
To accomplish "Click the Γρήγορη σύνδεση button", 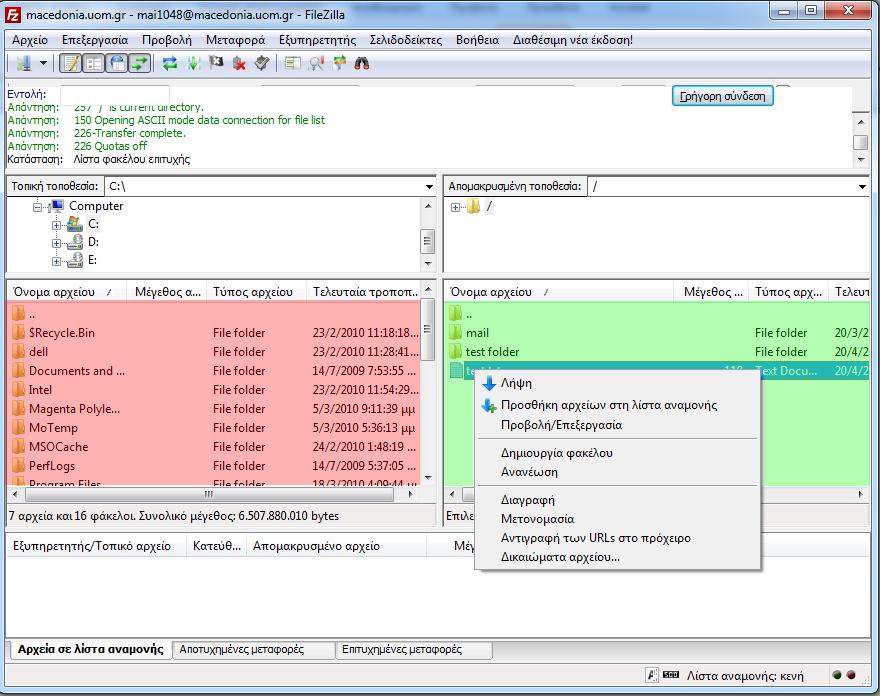I will tap(722, 96).
